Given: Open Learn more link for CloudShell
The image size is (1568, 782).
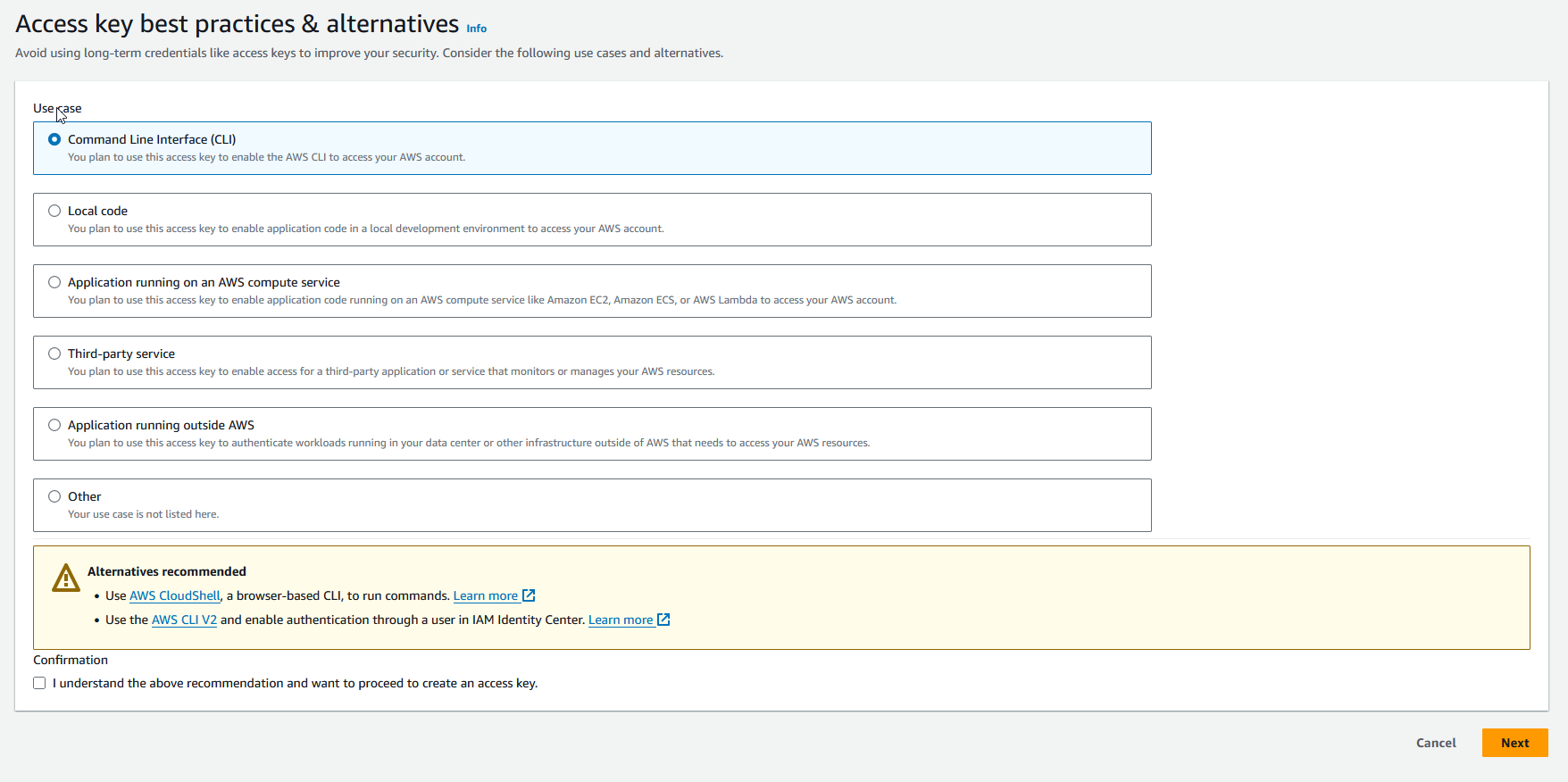Looking at the screenshot, I should [x=486, y=595].
